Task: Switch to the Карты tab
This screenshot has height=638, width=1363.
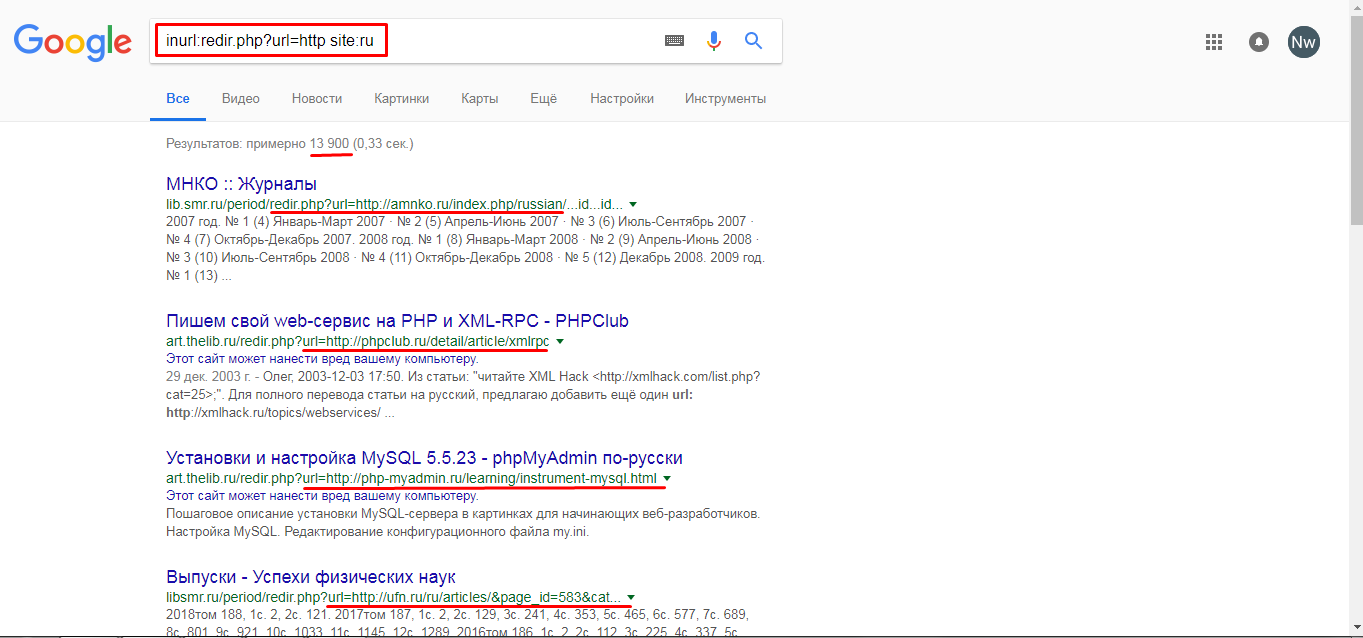Action: [x=480, y=98]
